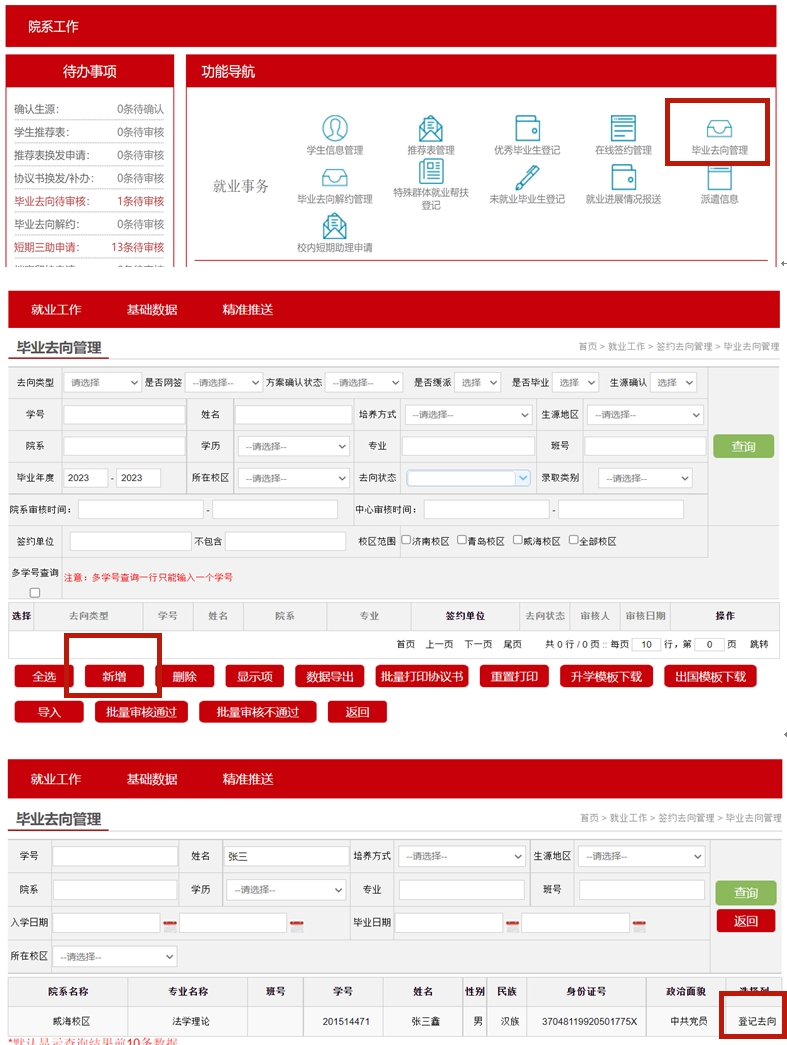Open calendar for 入学日期 end date
Screen dimensions: 787x1045
tap(297, 925)
